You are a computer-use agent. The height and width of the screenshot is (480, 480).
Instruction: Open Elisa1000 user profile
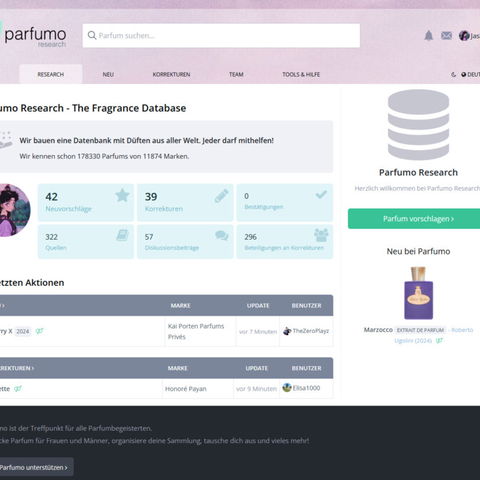[306, 388]
